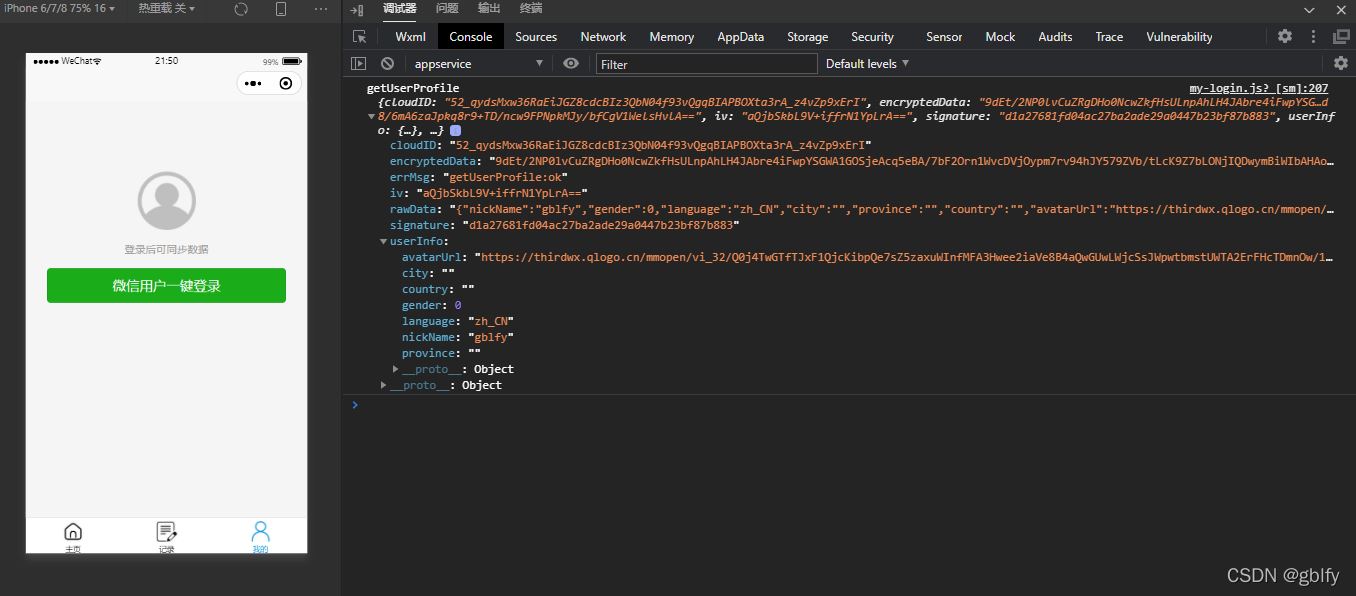Open the 记录 tab in bottom bar
Screen dimensions: 1356x596
click(166, 536)
